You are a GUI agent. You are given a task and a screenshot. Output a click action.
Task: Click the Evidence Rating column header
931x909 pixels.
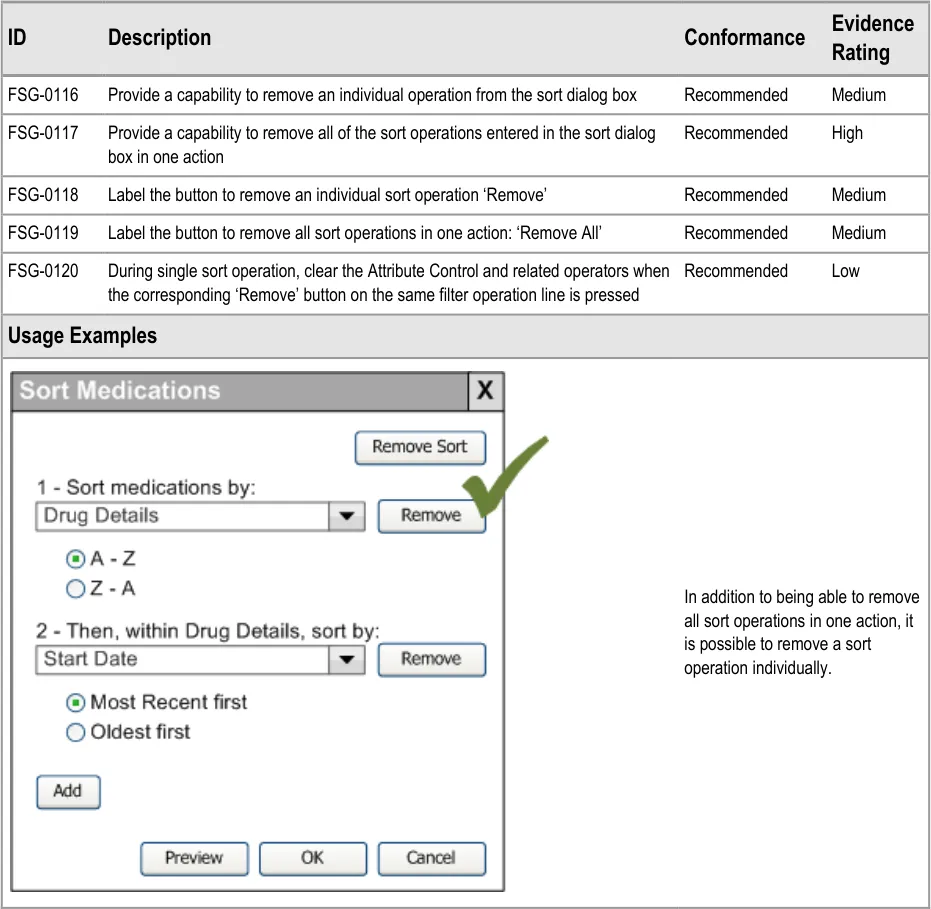coord(872,38)
